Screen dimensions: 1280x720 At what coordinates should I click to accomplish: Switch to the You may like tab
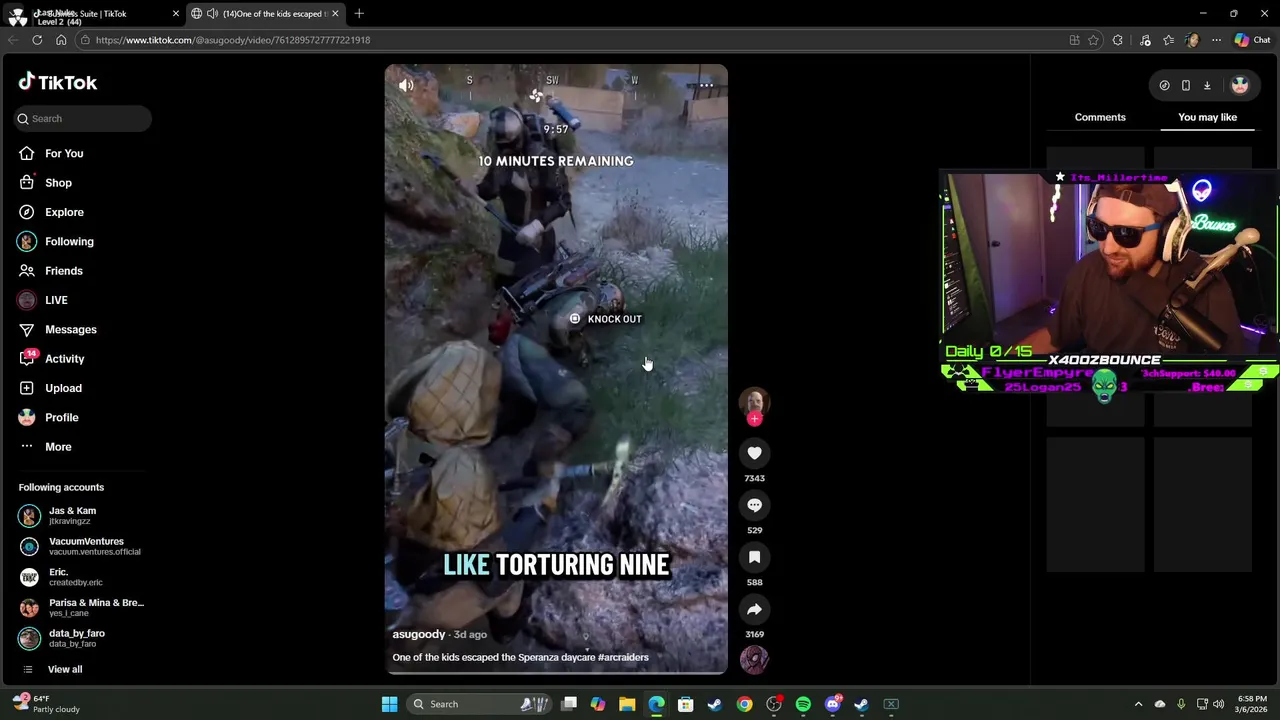(1207, 117)
